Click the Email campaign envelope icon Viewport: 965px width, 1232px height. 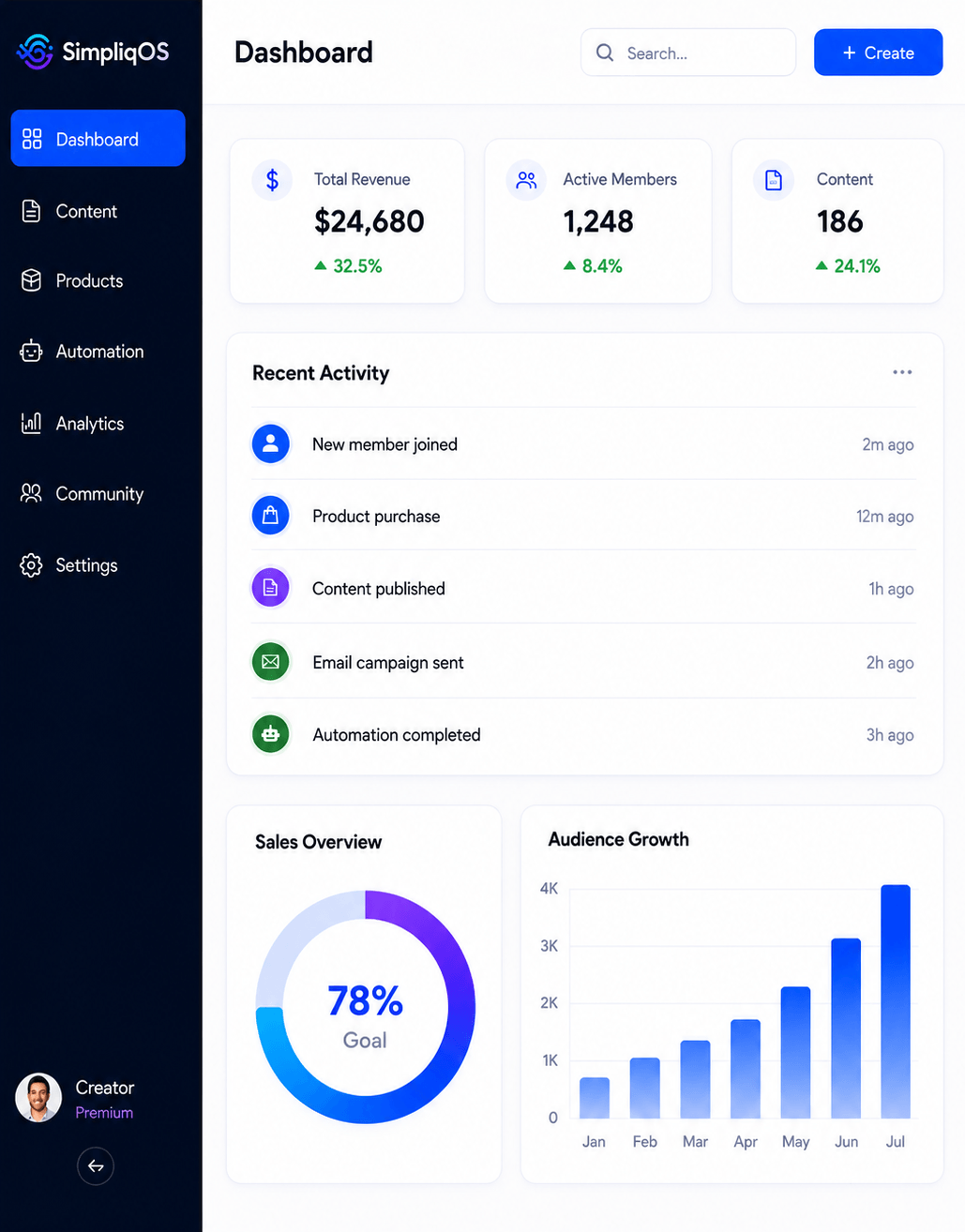pyautogui.click(x=270, y=662)
